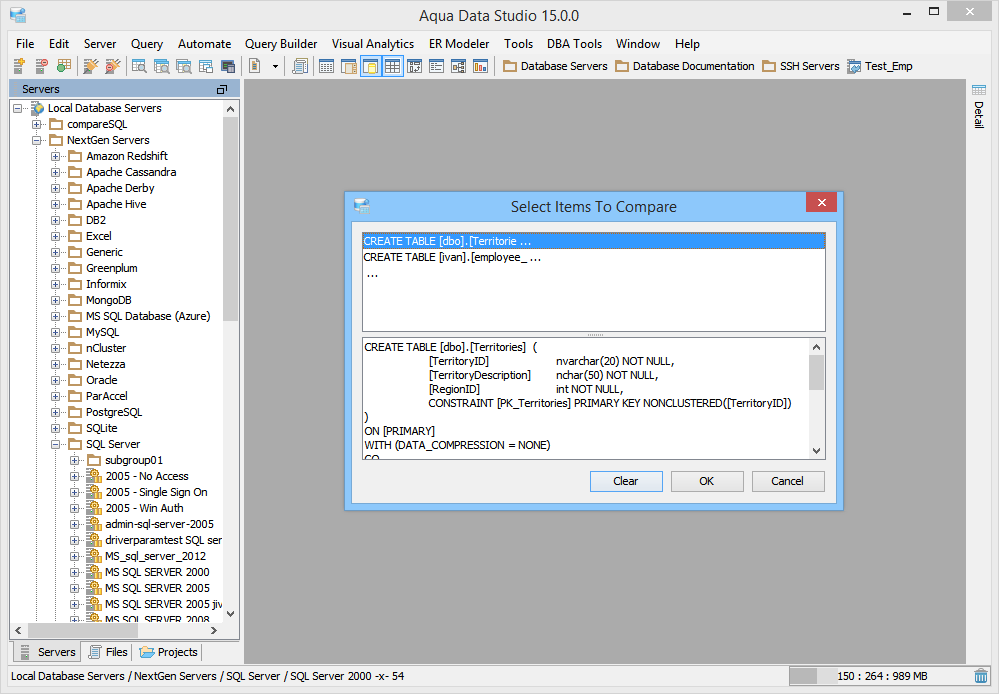
Task: Open the Database Documentation toolbar folder
Action: (685, 66)
